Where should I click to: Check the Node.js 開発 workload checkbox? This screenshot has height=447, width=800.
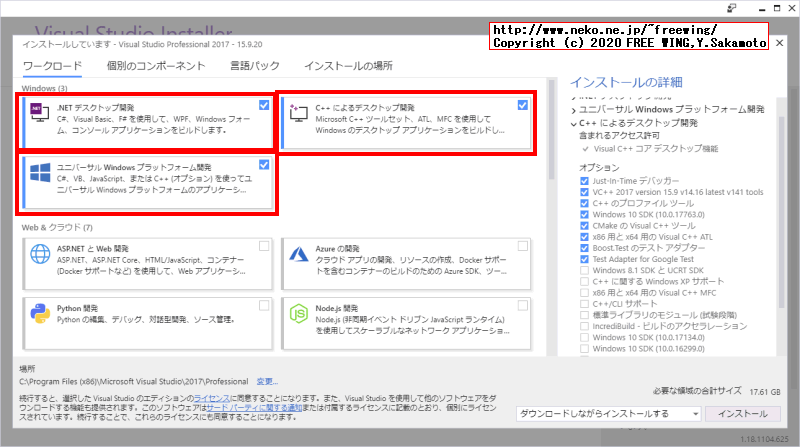tap(522, 306)
